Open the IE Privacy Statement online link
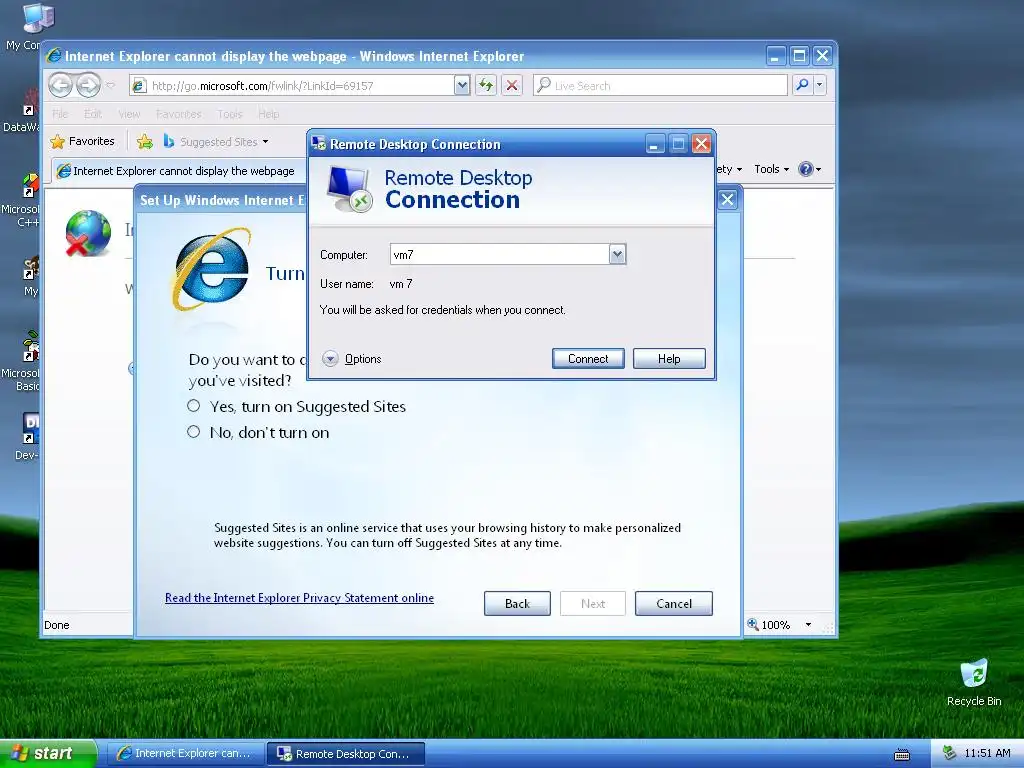The image size is (1024, 768). coord(299,598)
